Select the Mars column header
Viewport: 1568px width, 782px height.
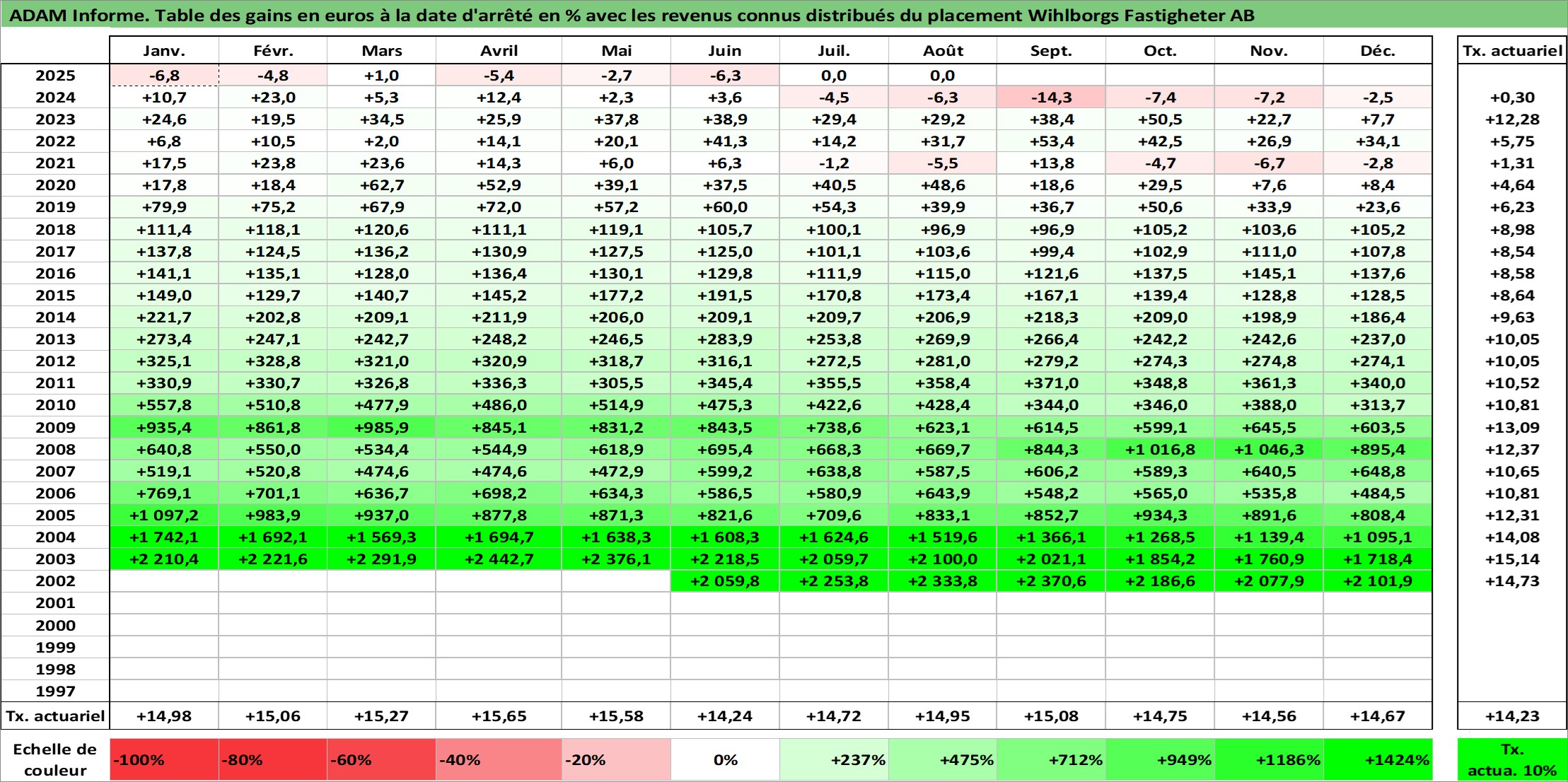pos(381,50)
